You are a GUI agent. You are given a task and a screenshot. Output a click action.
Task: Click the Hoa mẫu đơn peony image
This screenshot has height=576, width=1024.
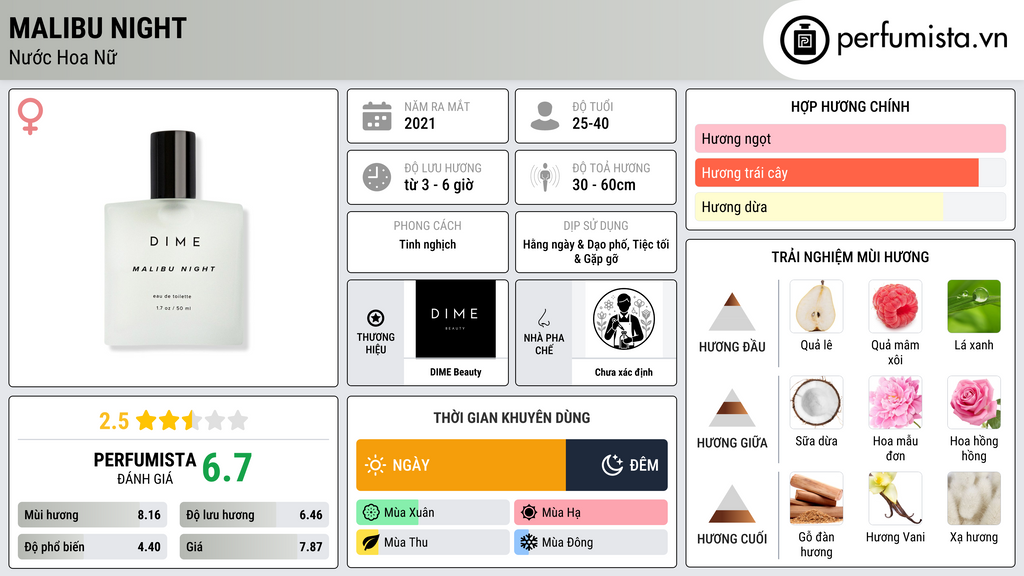[x=895, y=402]
